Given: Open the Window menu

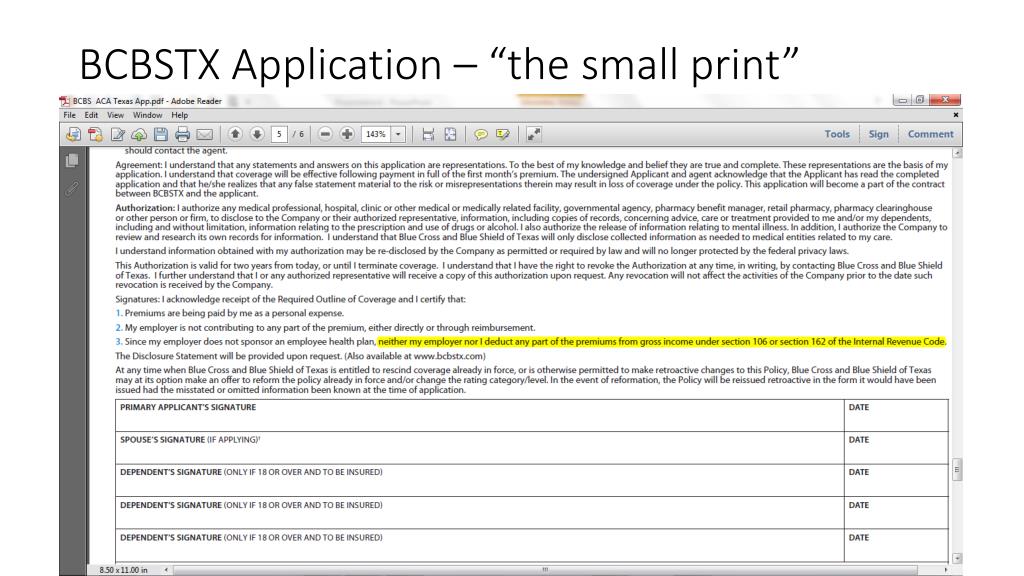Looking at the screenshot, I should pyautogui.click(x=148, y=115).
